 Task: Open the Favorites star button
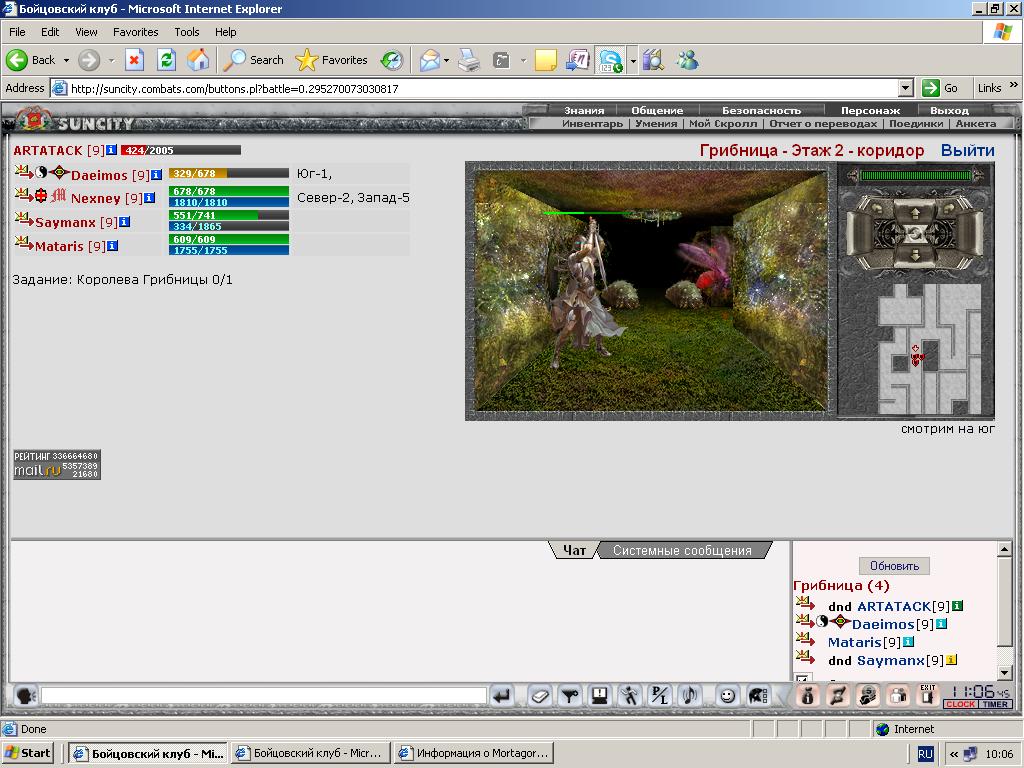tap(332, 60)
